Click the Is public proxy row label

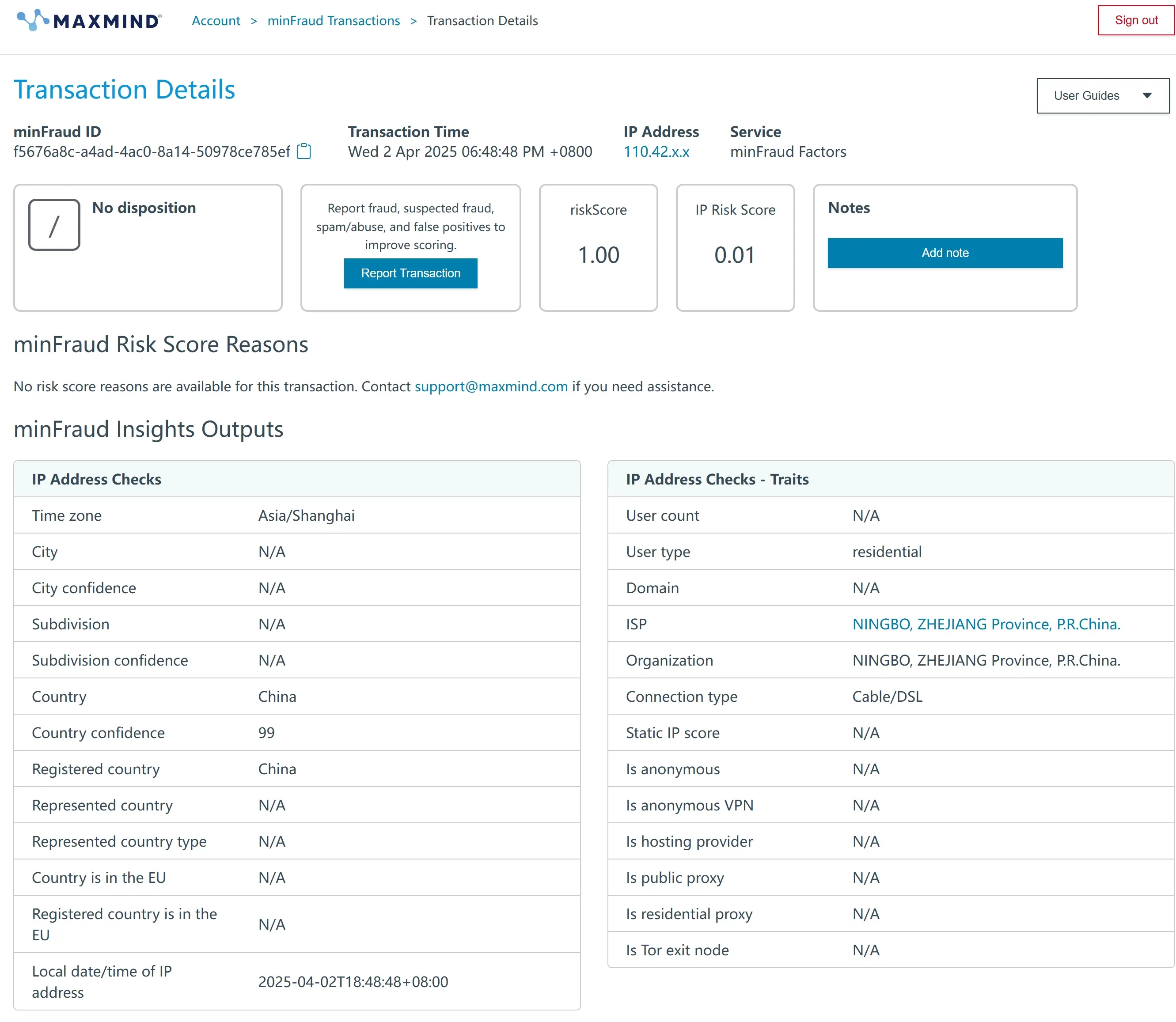point(675,878)
